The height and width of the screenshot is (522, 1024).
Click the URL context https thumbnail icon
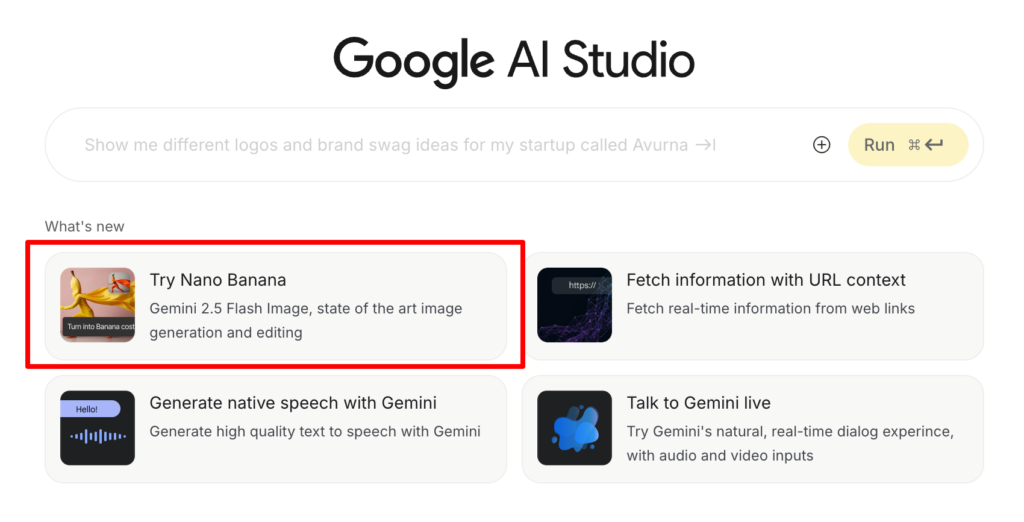574,305
